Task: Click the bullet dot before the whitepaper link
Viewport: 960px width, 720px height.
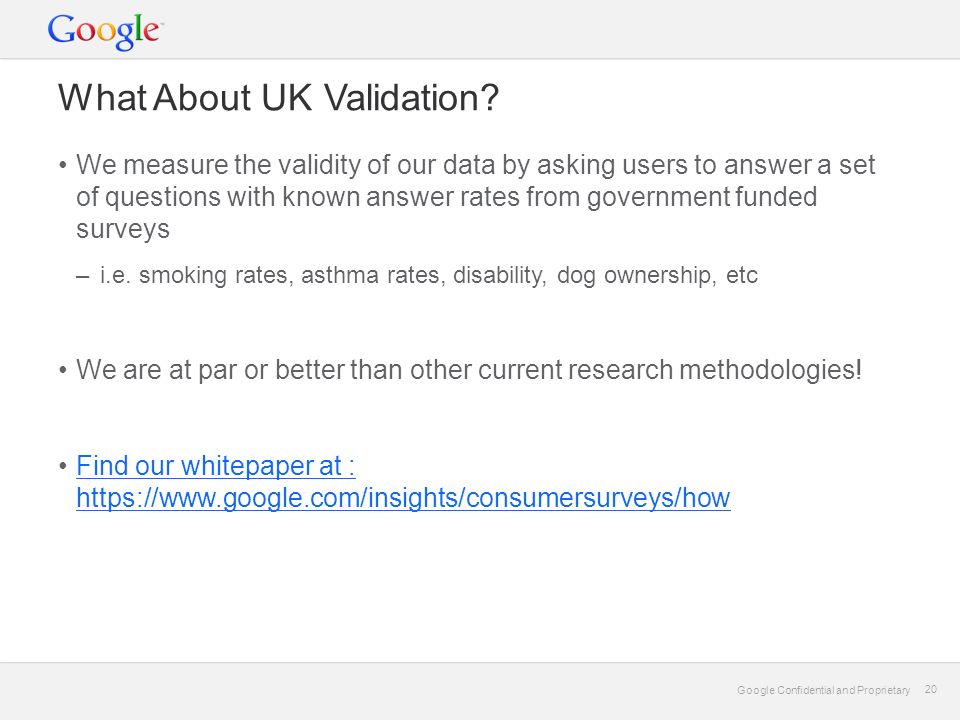Action: click(63, 466)
